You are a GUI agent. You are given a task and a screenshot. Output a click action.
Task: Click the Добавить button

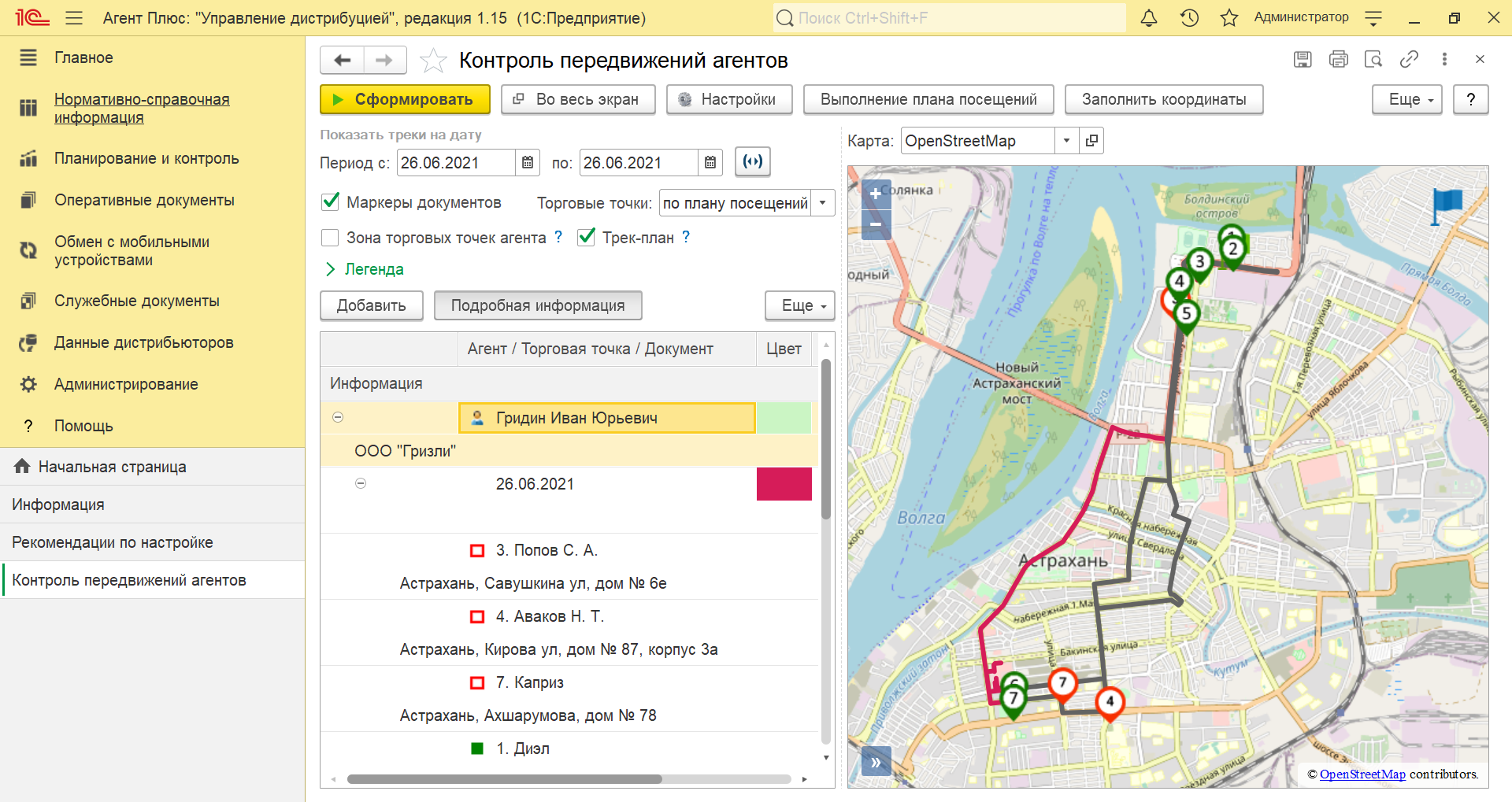pyautogui.click(x=372, y=305)
